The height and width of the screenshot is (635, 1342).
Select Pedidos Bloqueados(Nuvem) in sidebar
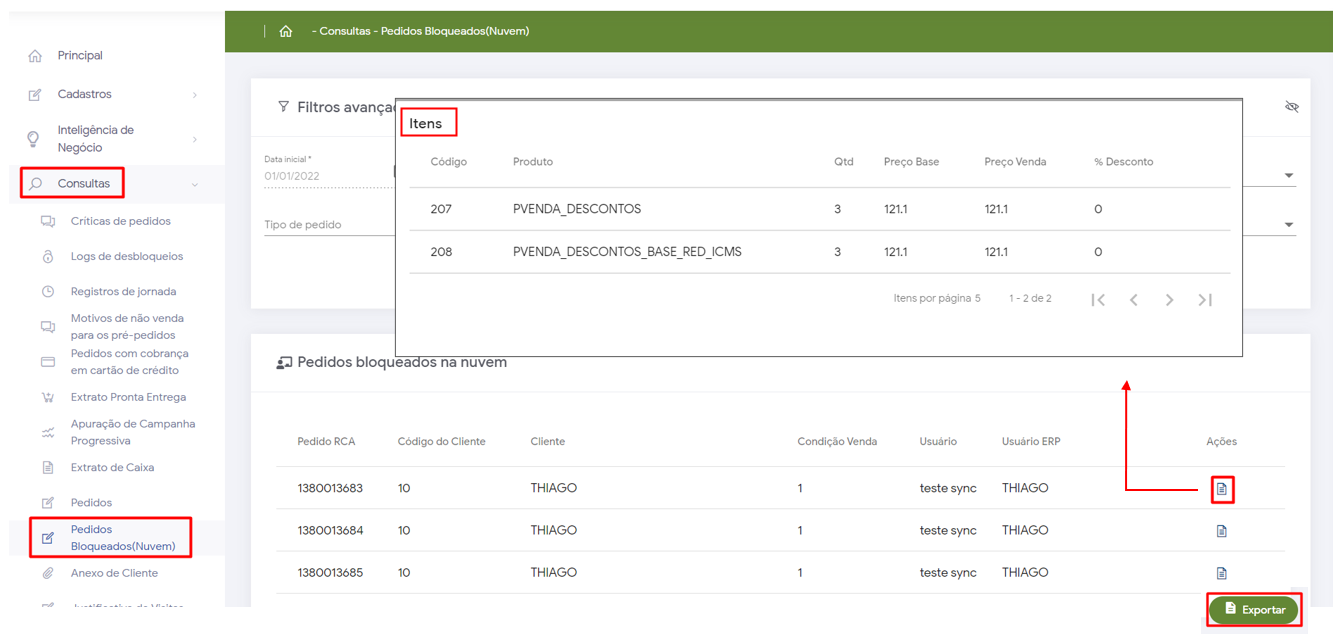coord(122,538)
